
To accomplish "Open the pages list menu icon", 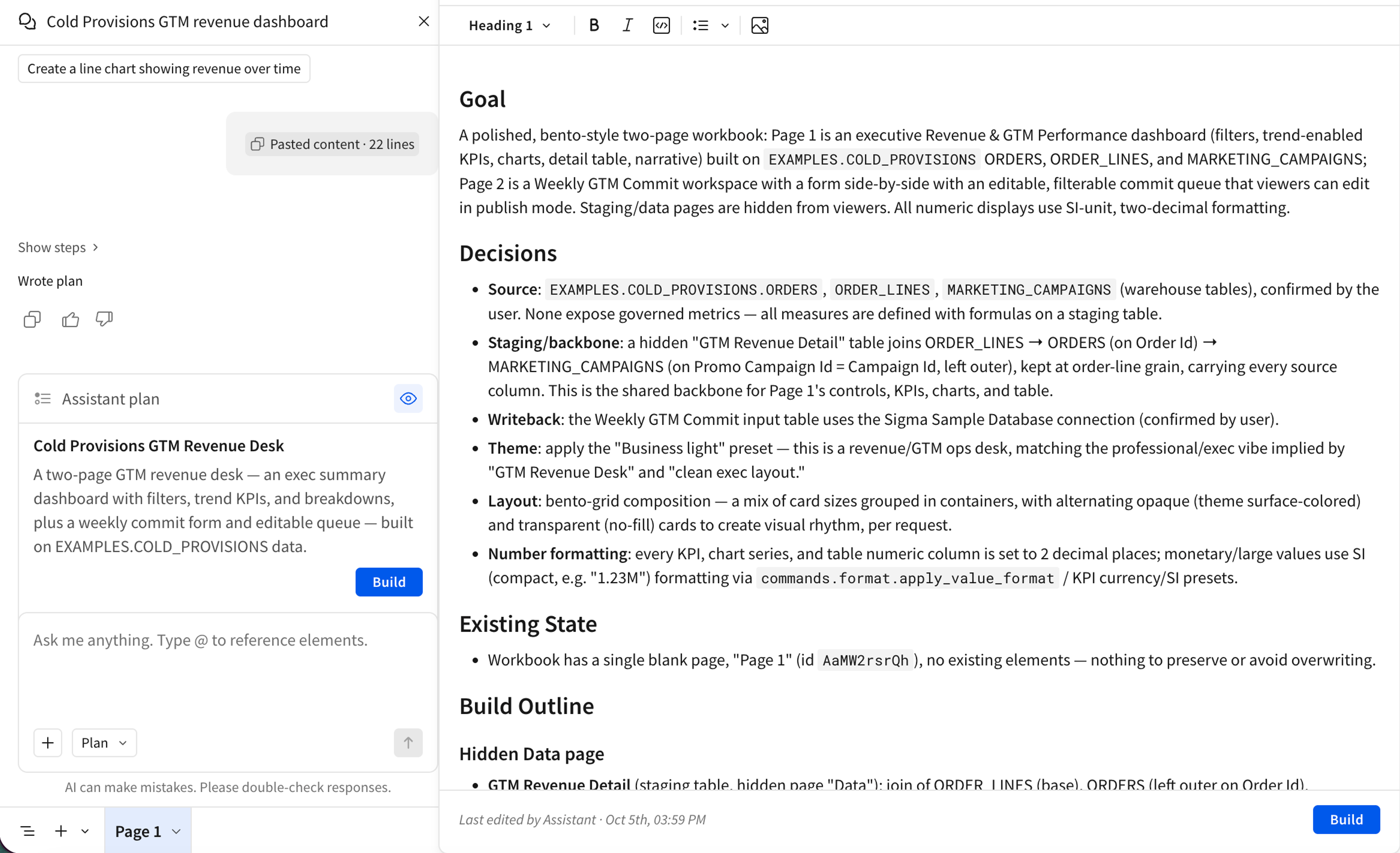I will coord(27,831).
